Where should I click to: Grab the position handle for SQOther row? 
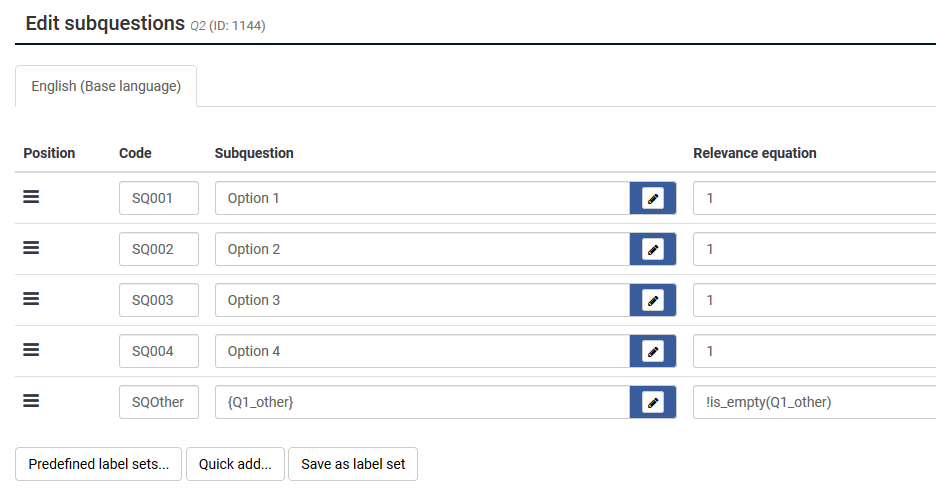[x=31, y=401]
